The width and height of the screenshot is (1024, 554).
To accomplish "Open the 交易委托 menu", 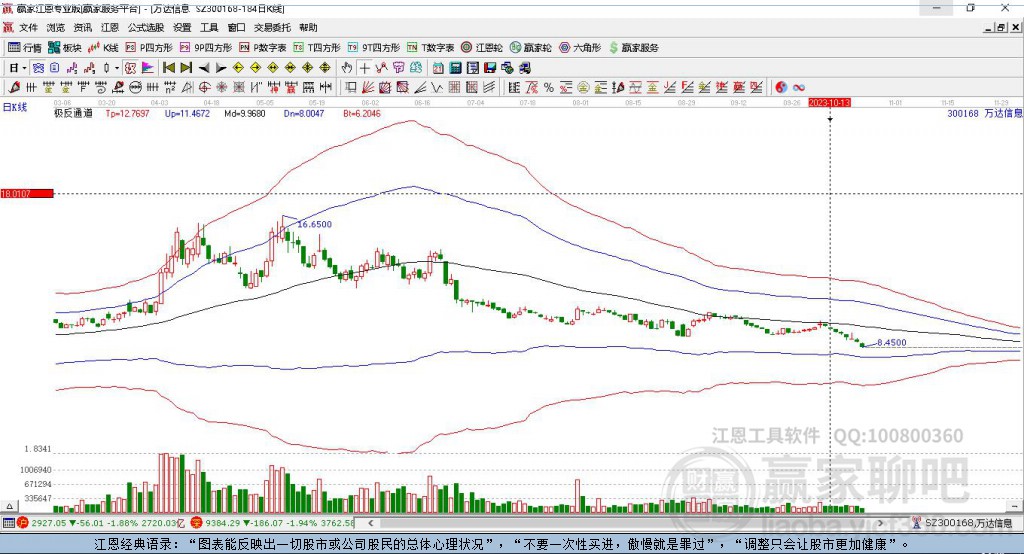I will coord(272,27).
